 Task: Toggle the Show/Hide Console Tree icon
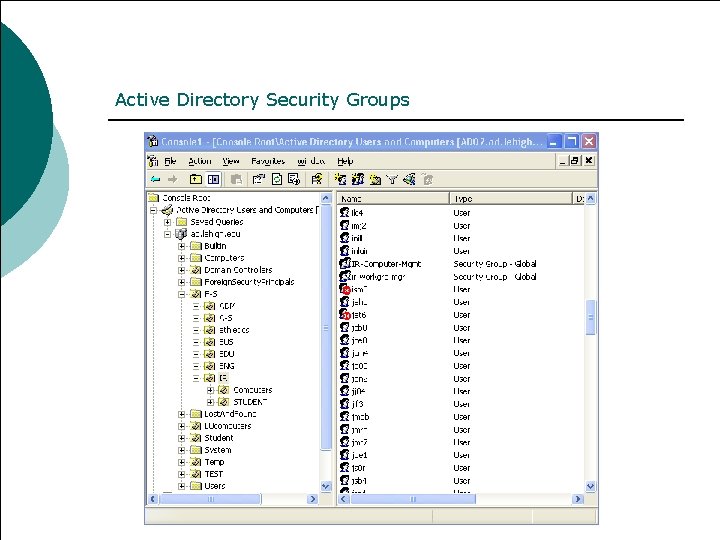pyautogui.click(x=214, y=180)
